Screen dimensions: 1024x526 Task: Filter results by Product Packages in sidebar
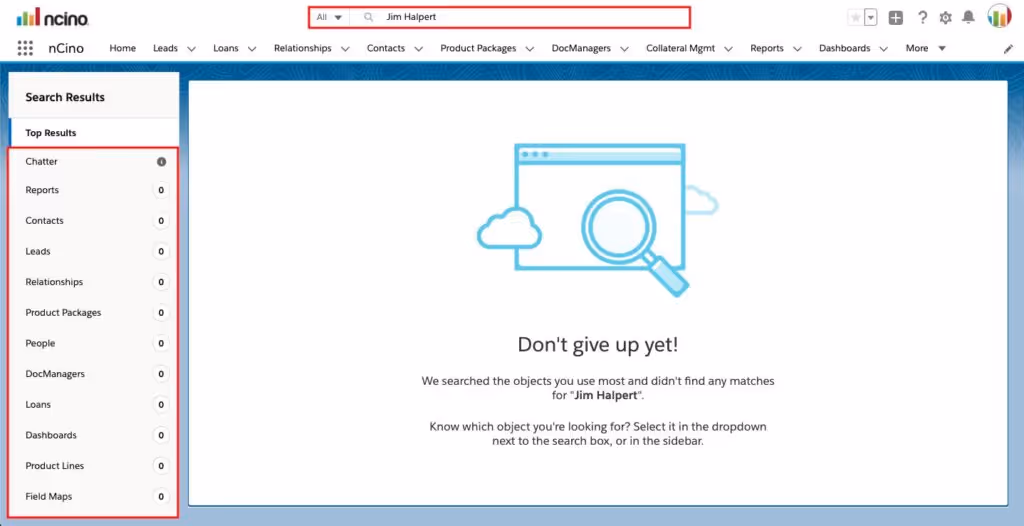(x=93, y=312)
